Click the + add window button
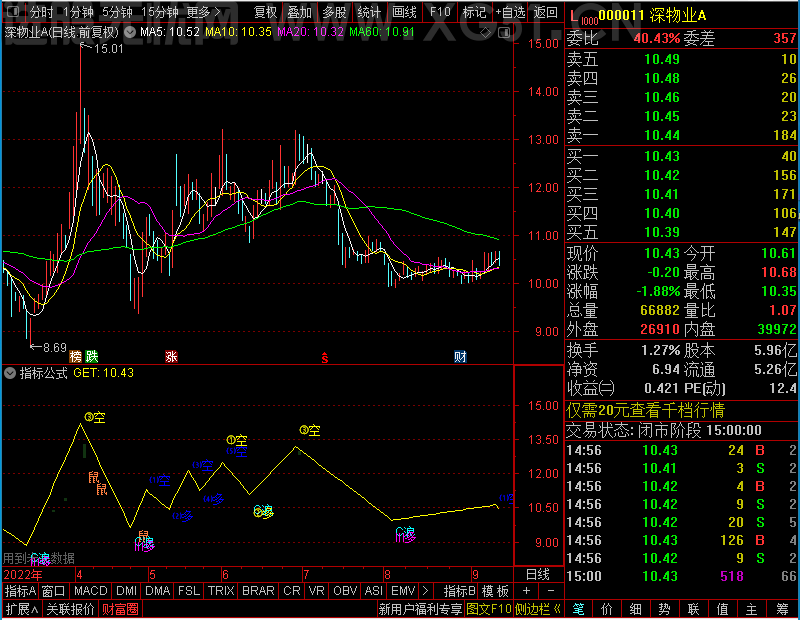800x620 pixels. coord(527,591)
